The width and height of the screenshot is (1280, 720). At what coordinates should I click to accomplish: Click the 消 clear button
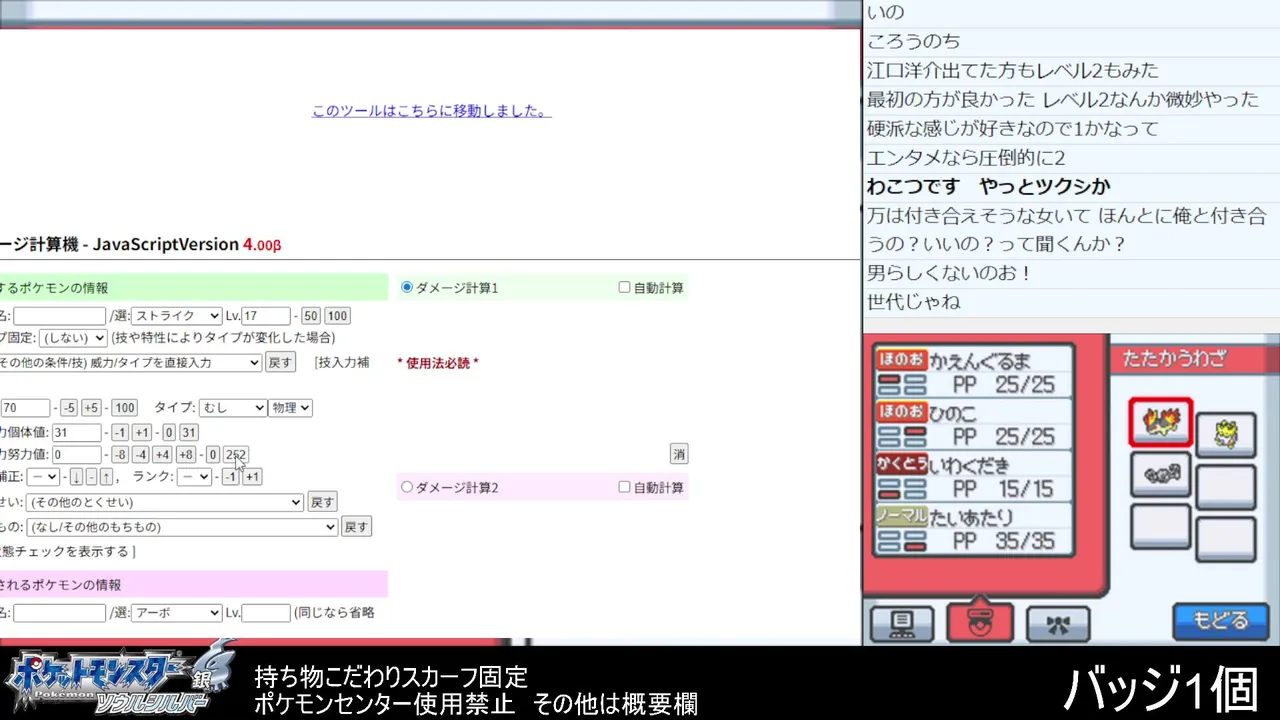679,454
